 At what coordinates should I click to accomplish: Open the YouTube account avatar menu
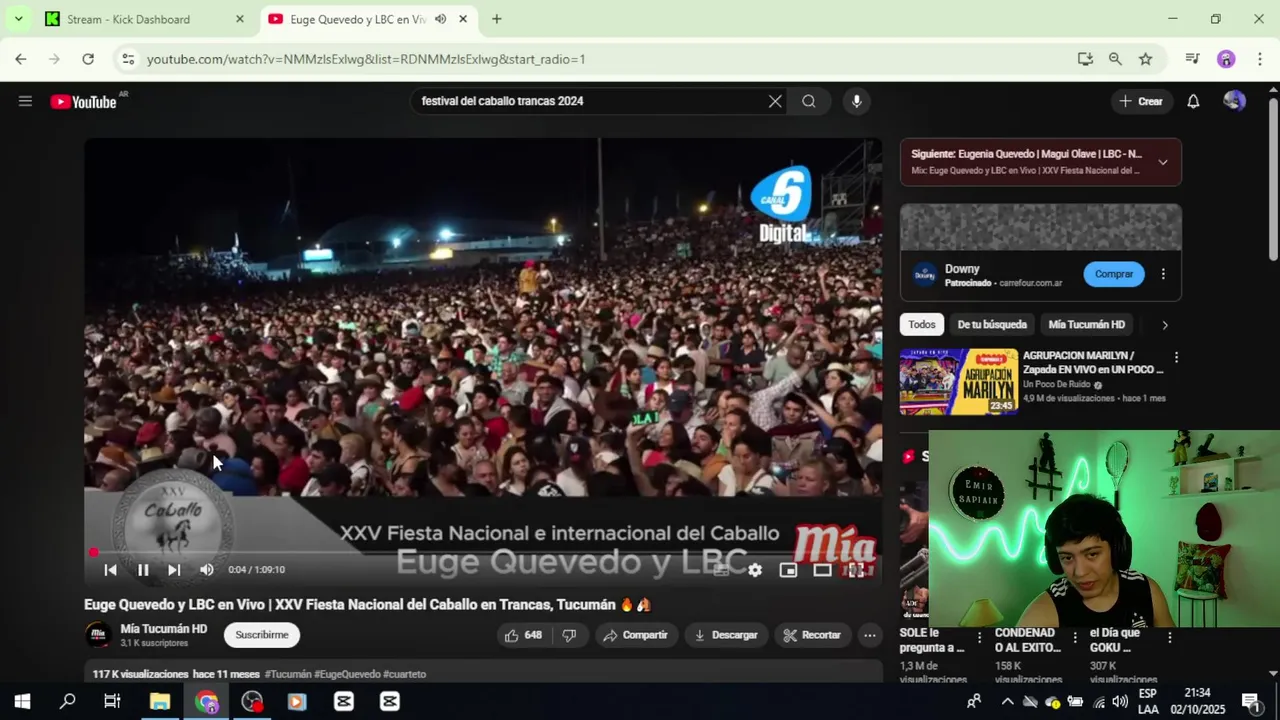point(1234,101)
